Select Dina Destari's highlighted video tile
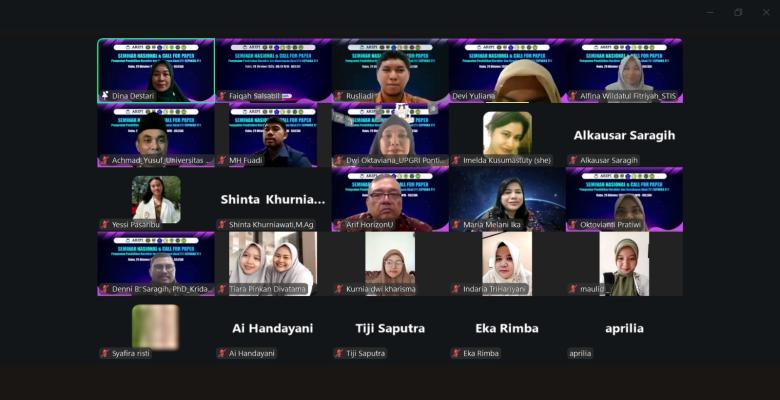The width and height of the screenshot is (780, 400). [156, 71]
